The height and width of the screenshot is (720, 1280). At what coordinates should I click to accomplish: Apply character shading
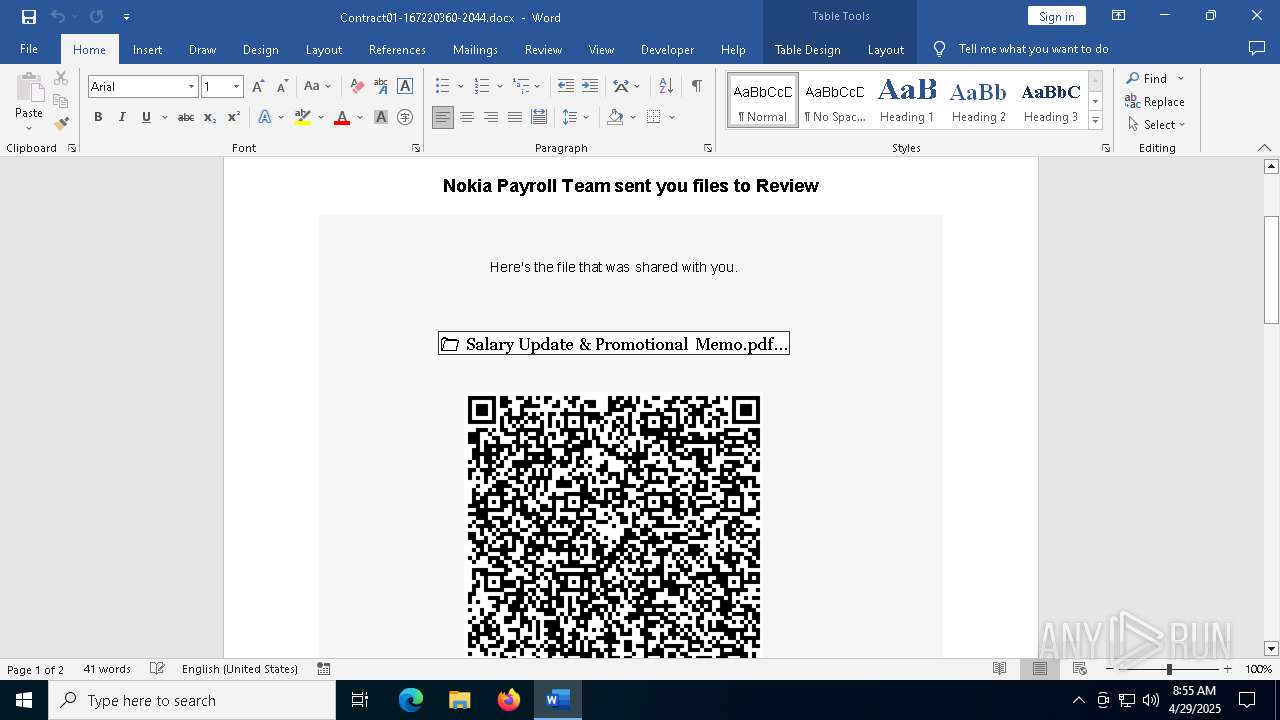(381, 118)
